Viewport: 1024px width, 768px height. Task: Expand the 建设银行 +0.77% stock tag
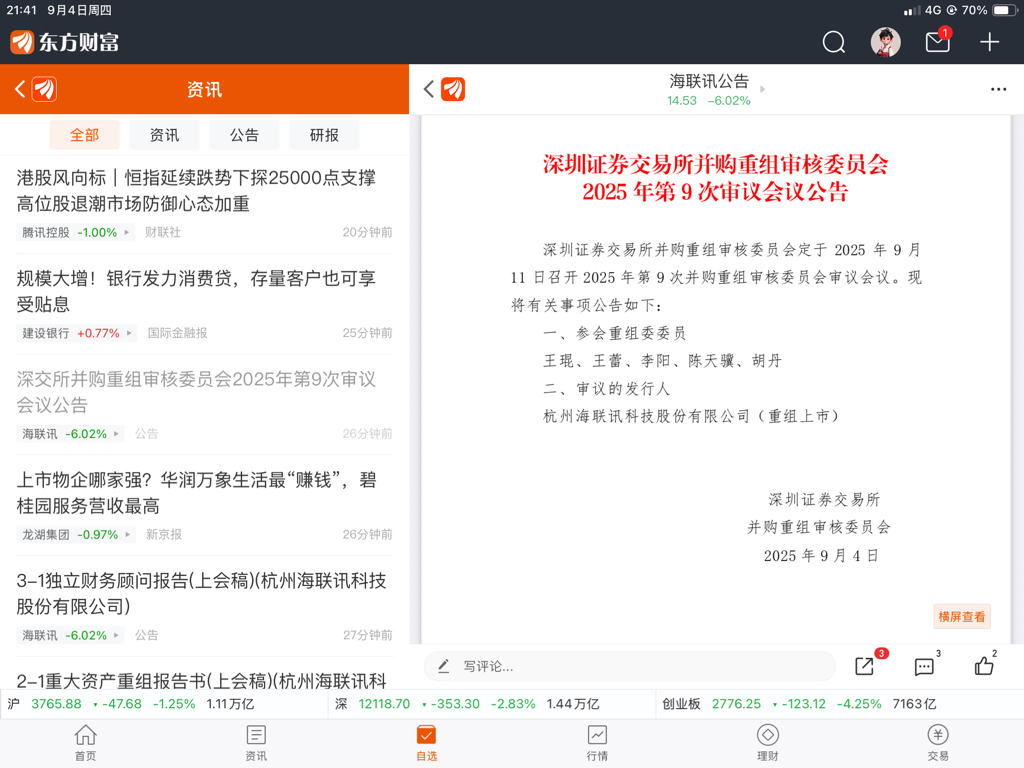pos(76,333)
